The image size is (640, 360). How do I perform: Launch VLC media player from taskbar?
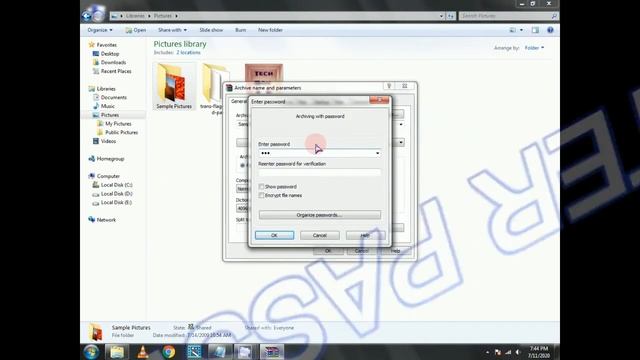pos(143,352)
